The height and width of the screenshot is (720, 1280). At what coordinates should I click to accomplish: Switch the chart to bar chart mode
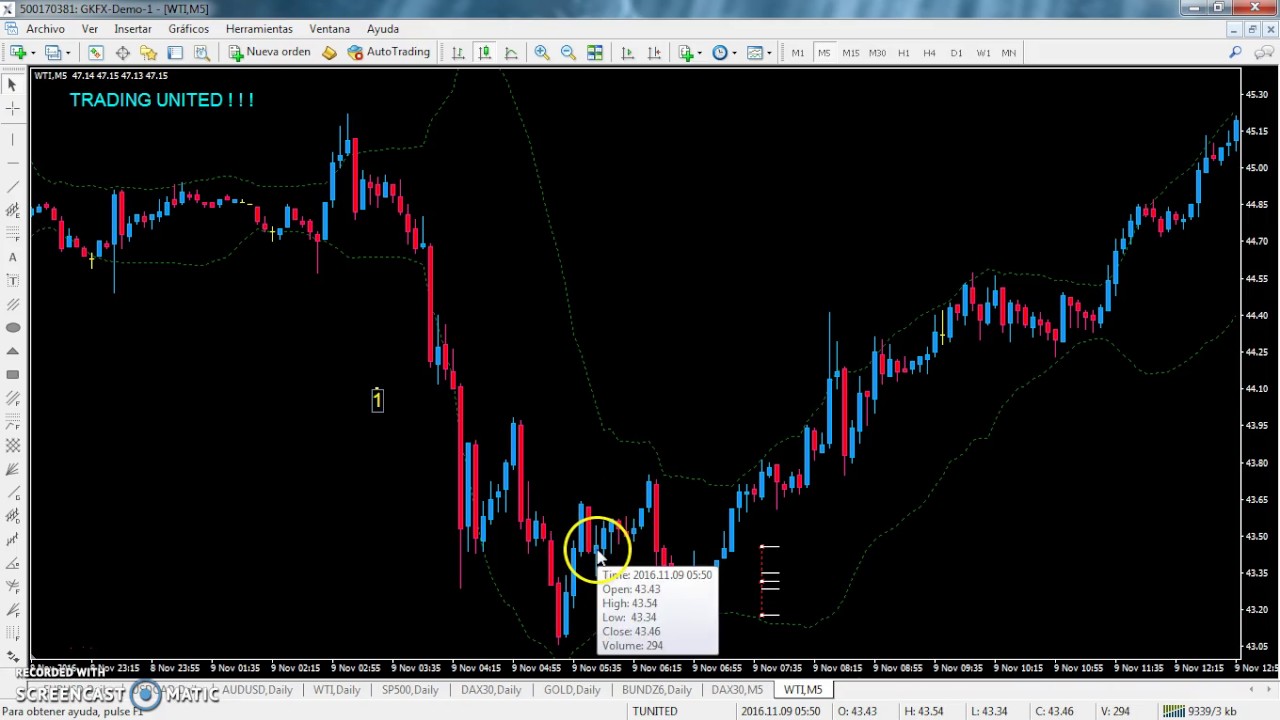click(x=458, y=53)
